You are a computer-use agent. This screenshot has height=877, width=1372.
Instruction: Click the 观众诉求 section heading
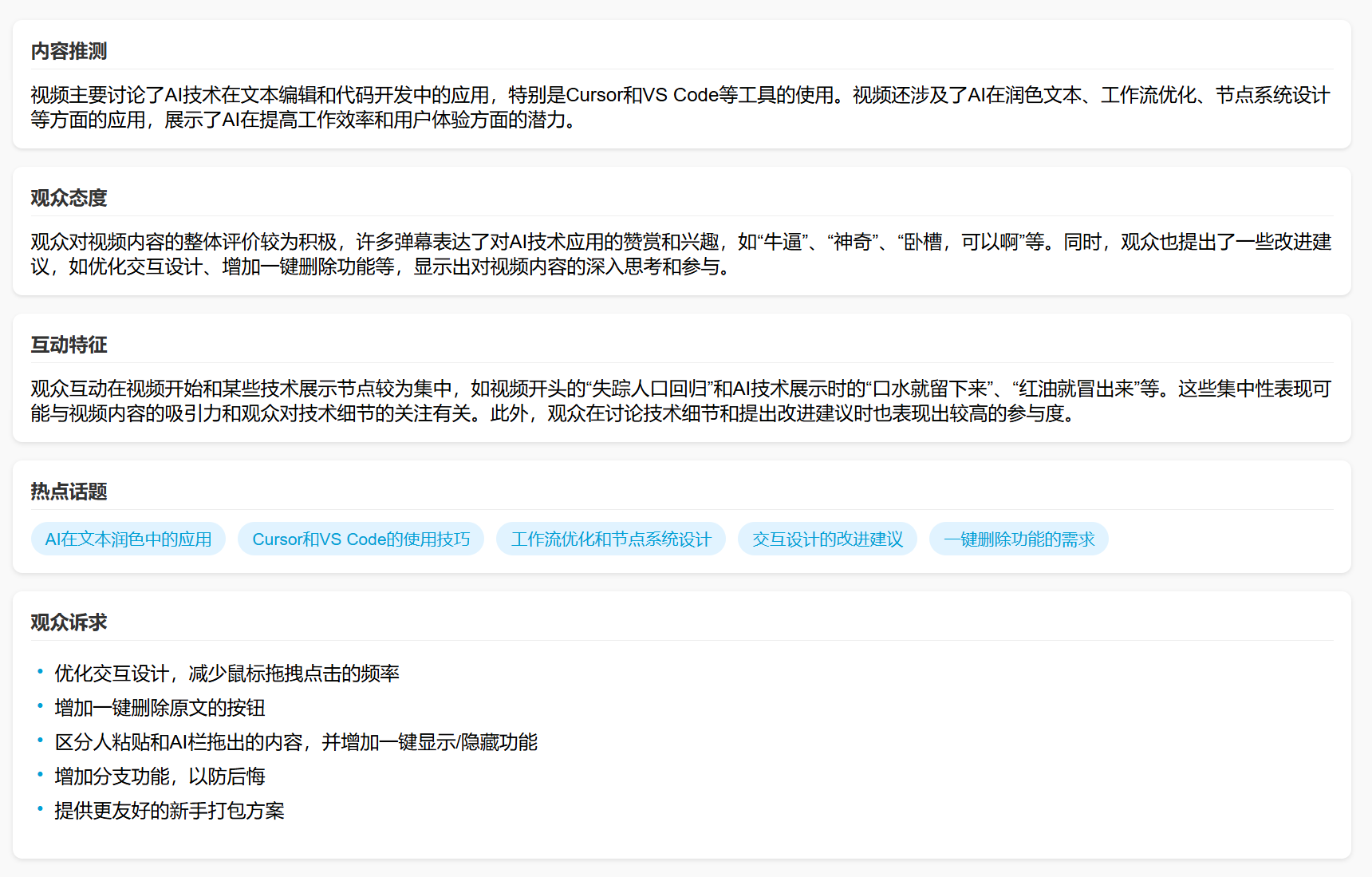click(x=69, y=623)
